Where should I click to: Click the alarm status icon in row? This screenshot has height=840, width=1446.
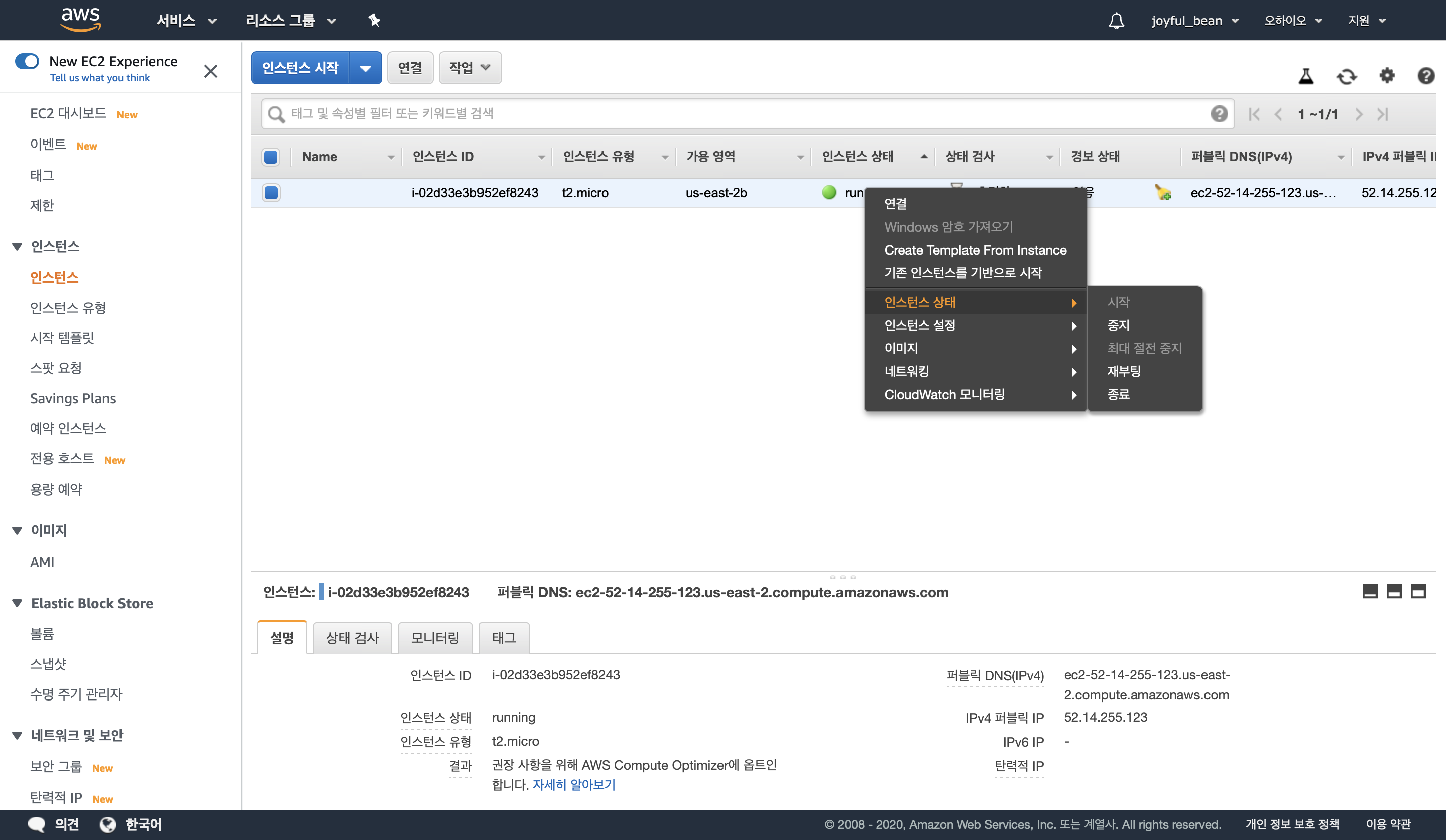pos(1163,192)
